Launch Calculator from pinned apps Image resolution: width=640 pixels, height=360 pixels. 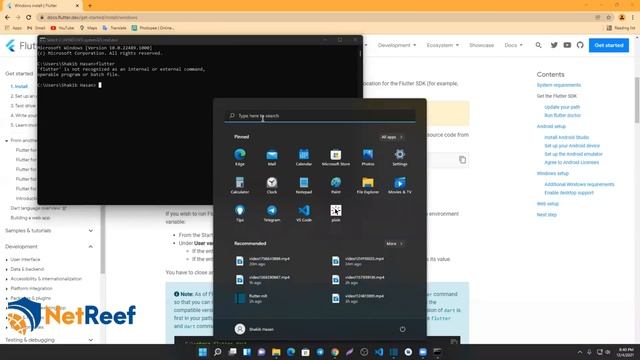point(240,185)
